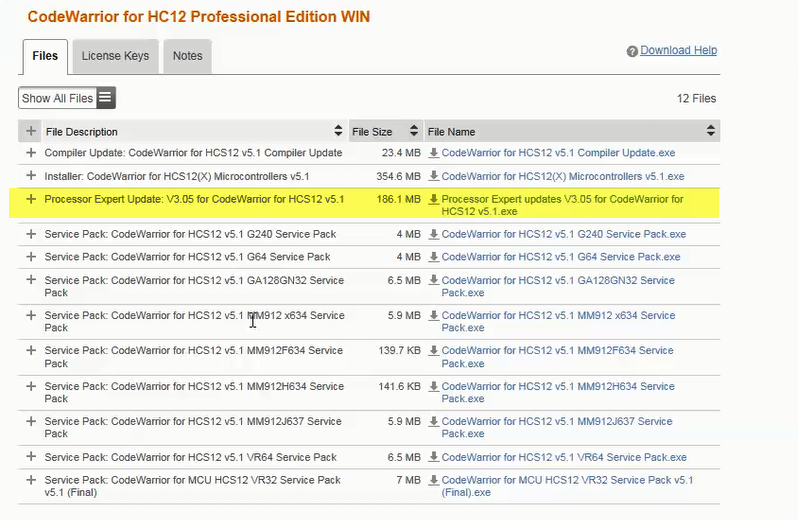Click download icon for G240 Service Pack.exe
The width and height of the screenshot is (798, 520).
(434, 234)
